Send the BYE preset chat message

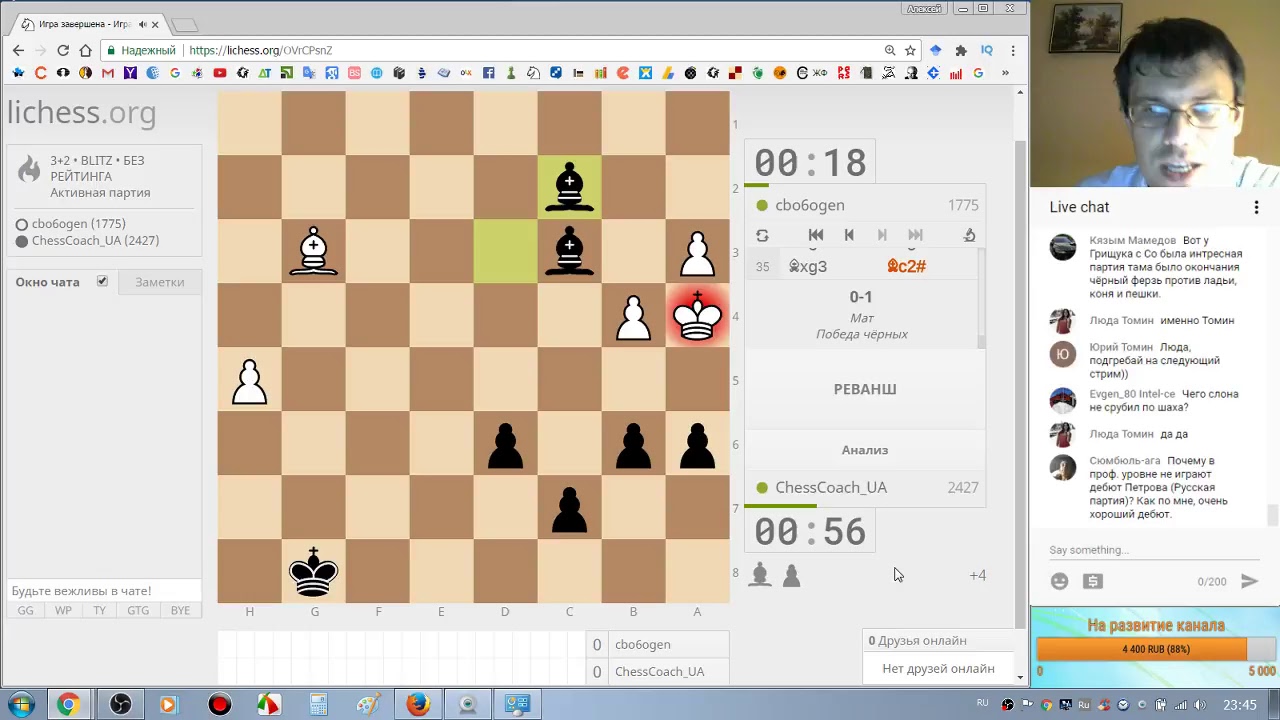180,611
